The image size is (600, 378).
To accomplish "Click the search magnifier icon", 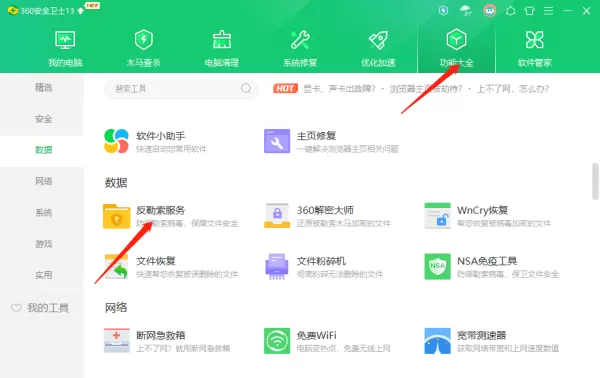I will coord(246,89).
